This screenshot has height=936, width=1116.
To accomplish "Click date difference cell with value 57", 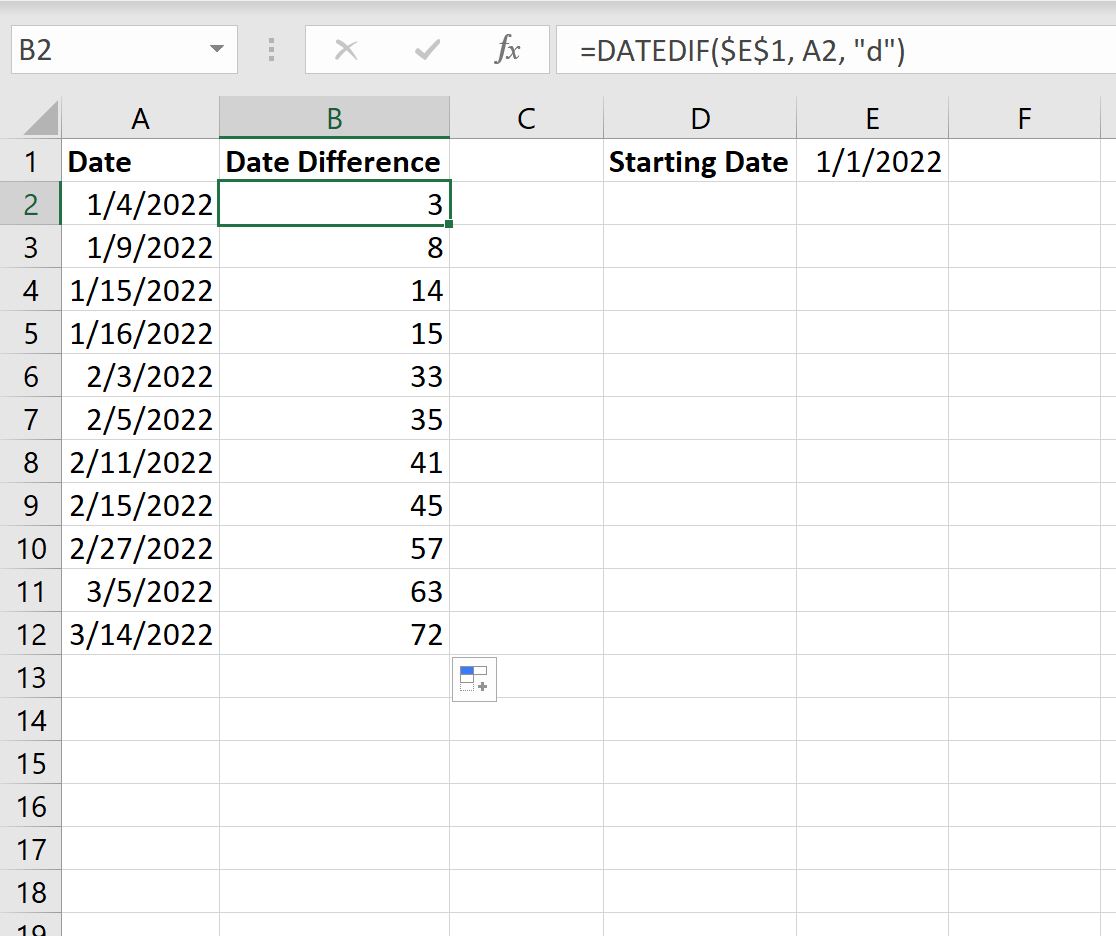I will pos(335,548).
